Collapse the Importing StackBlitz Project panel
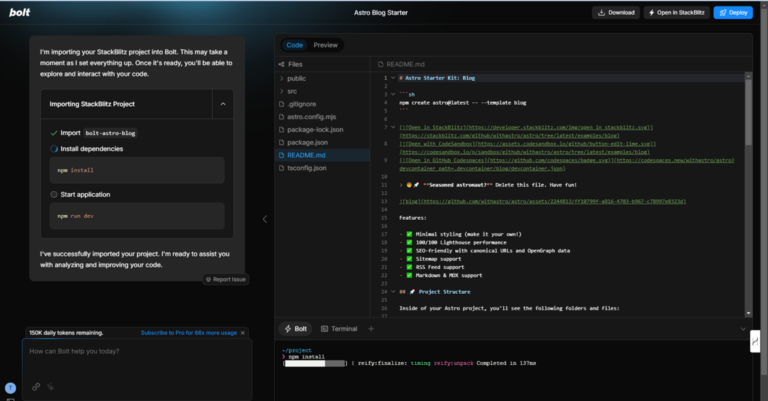This screenshot has height=401, width=768. (223, 104)
